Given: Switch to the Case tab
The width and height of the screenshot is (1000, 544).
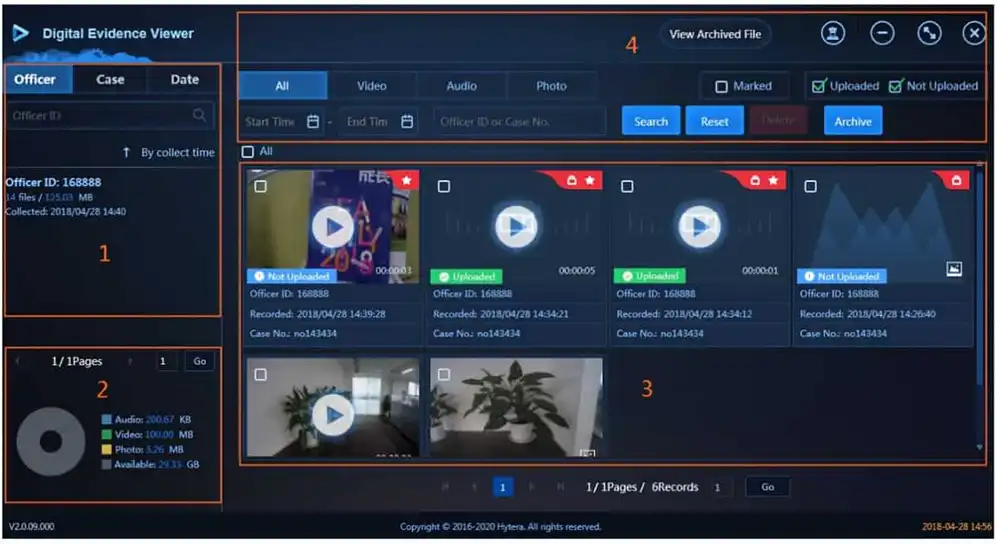Looking at the screenshot, I should (110, 80).
